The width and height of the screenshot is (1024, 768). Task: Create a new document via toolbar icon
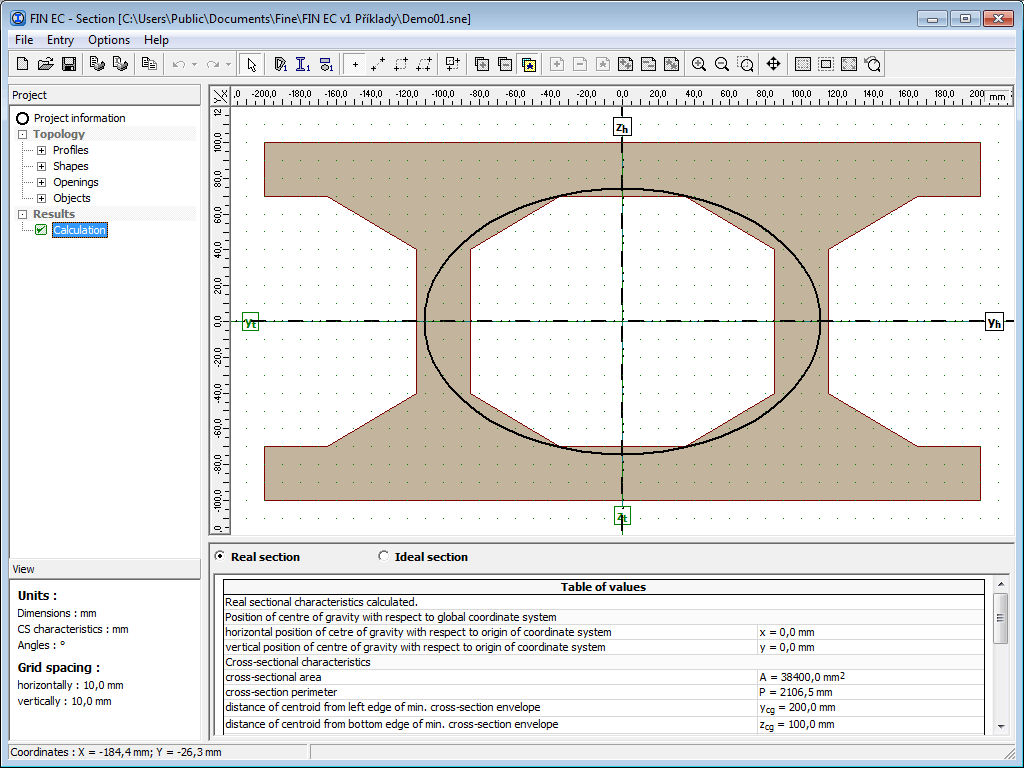pyautogui.click(x=21, y=63)
